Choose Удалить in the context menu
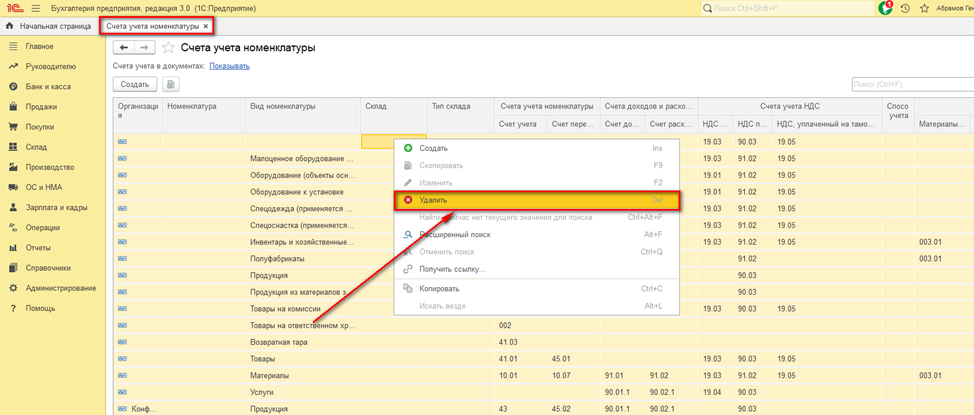The image size is (974, 415). (x=537, y=200)
